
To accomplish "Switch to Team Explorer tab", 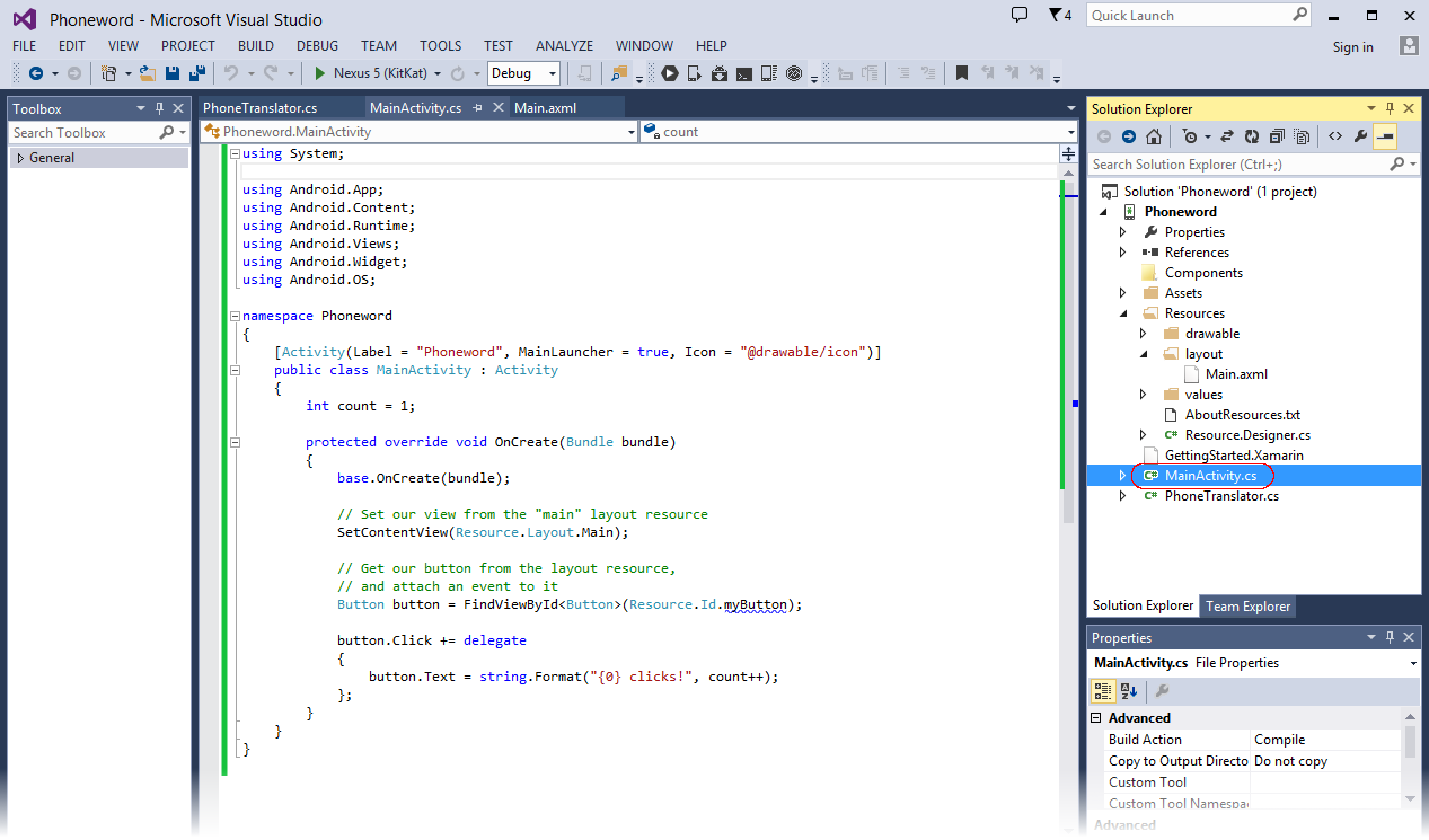I will [x=1247, y=606].
